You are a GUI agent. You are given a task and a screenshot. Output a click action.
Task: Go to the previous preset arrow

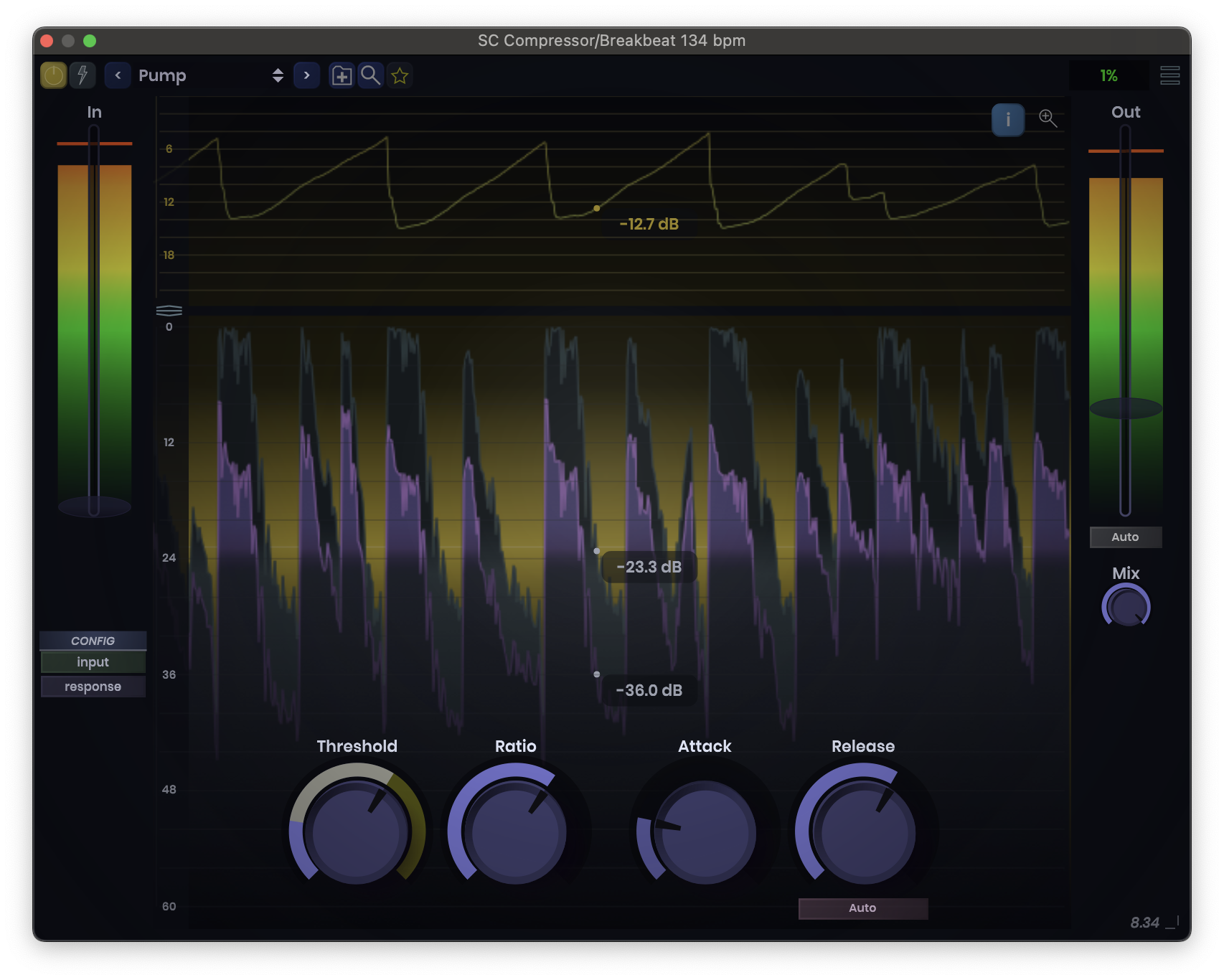coord(118,75)
